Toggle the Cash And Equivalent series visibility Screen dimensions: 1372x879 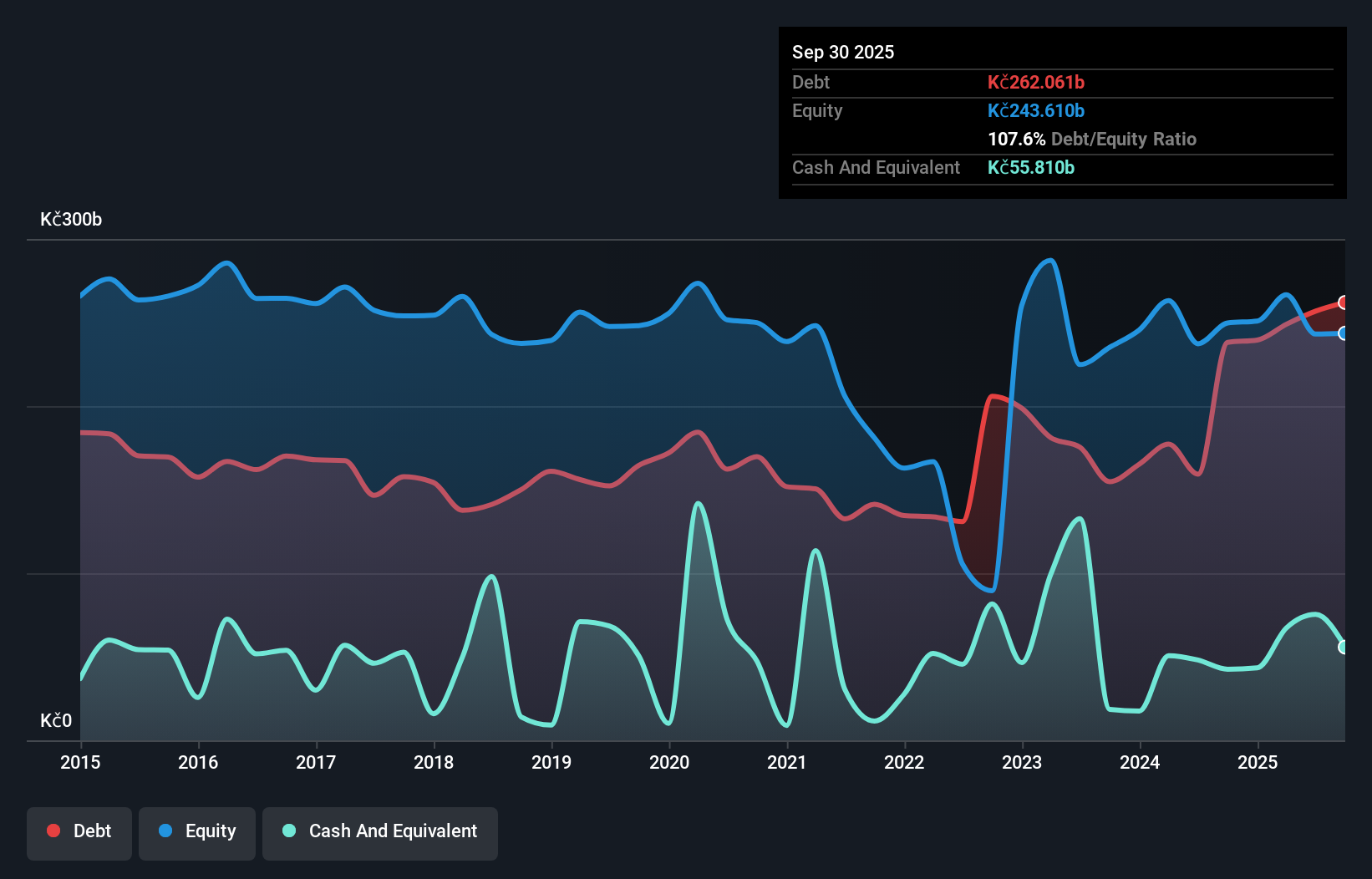click(379, 831)
